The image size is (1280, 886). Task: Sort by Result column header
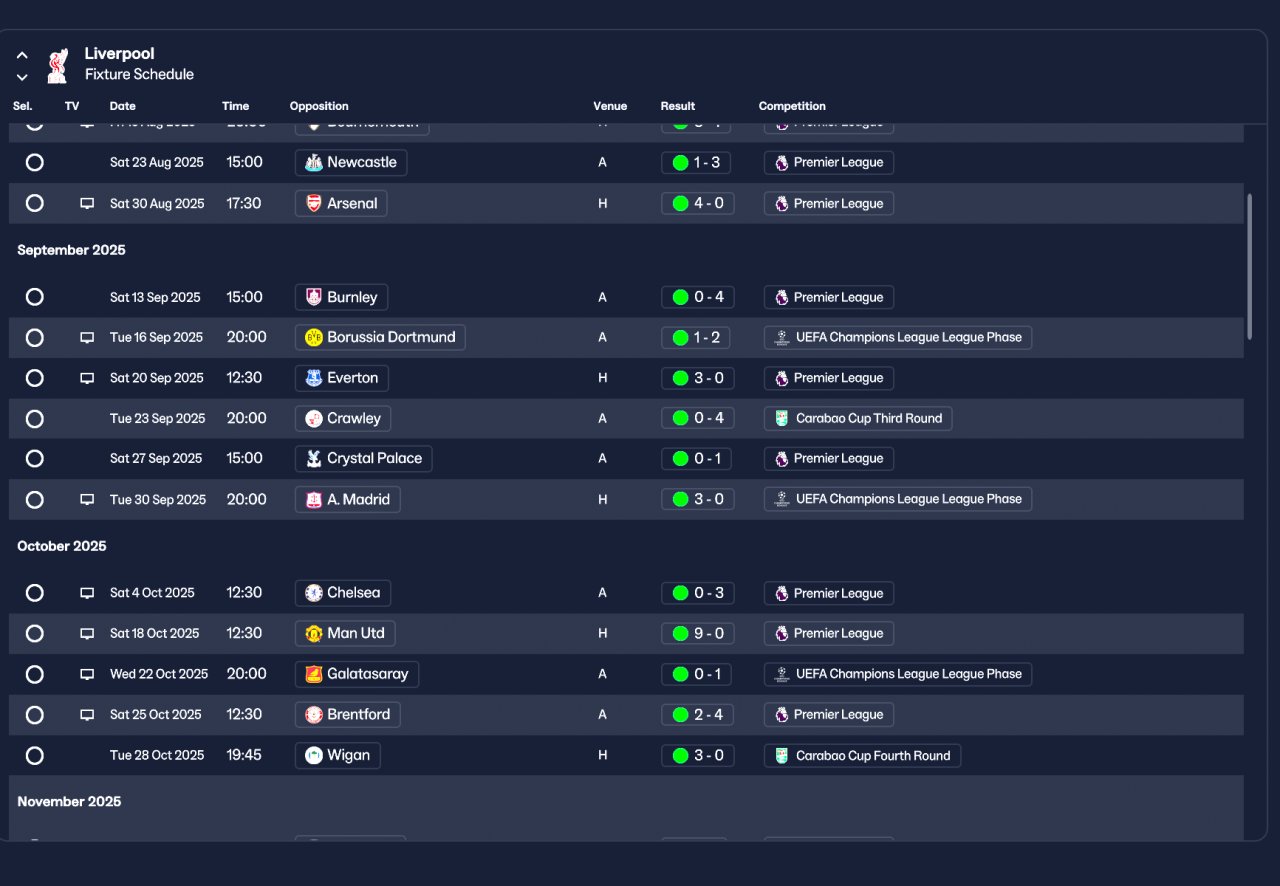[678, 106]
